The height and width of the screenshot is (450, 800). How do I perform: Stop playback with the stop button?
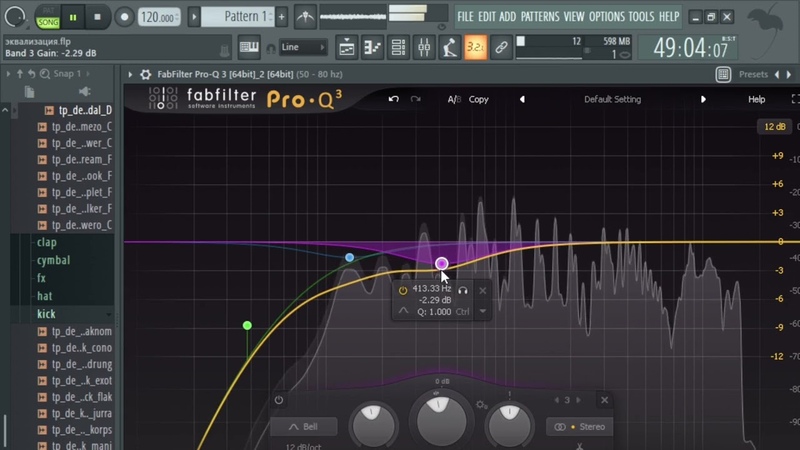[x=97, y=17]
